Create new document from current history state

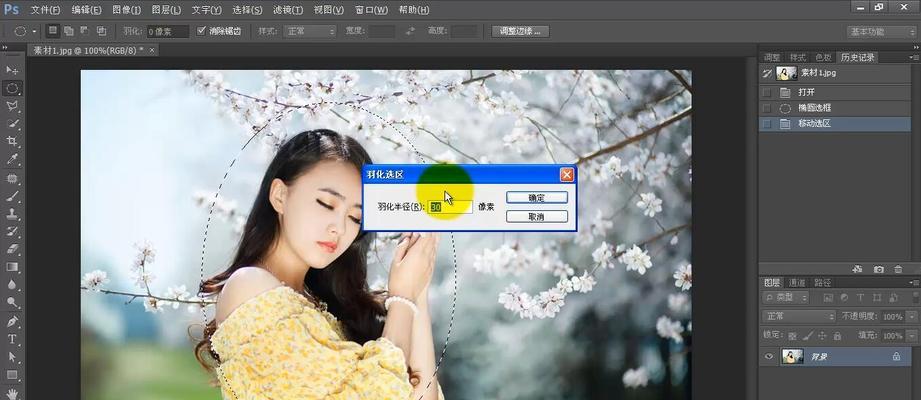tap(857, 269)
